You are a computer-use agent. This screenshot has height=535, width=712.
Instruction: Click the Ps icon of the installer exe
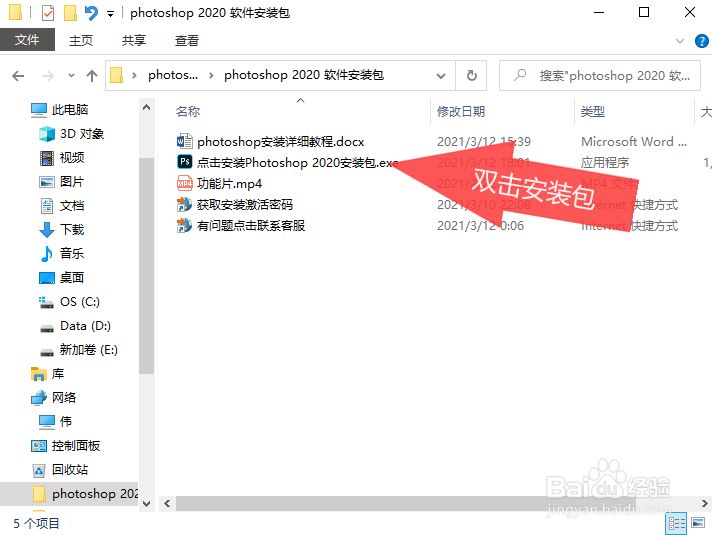click(x=184, y=162)
